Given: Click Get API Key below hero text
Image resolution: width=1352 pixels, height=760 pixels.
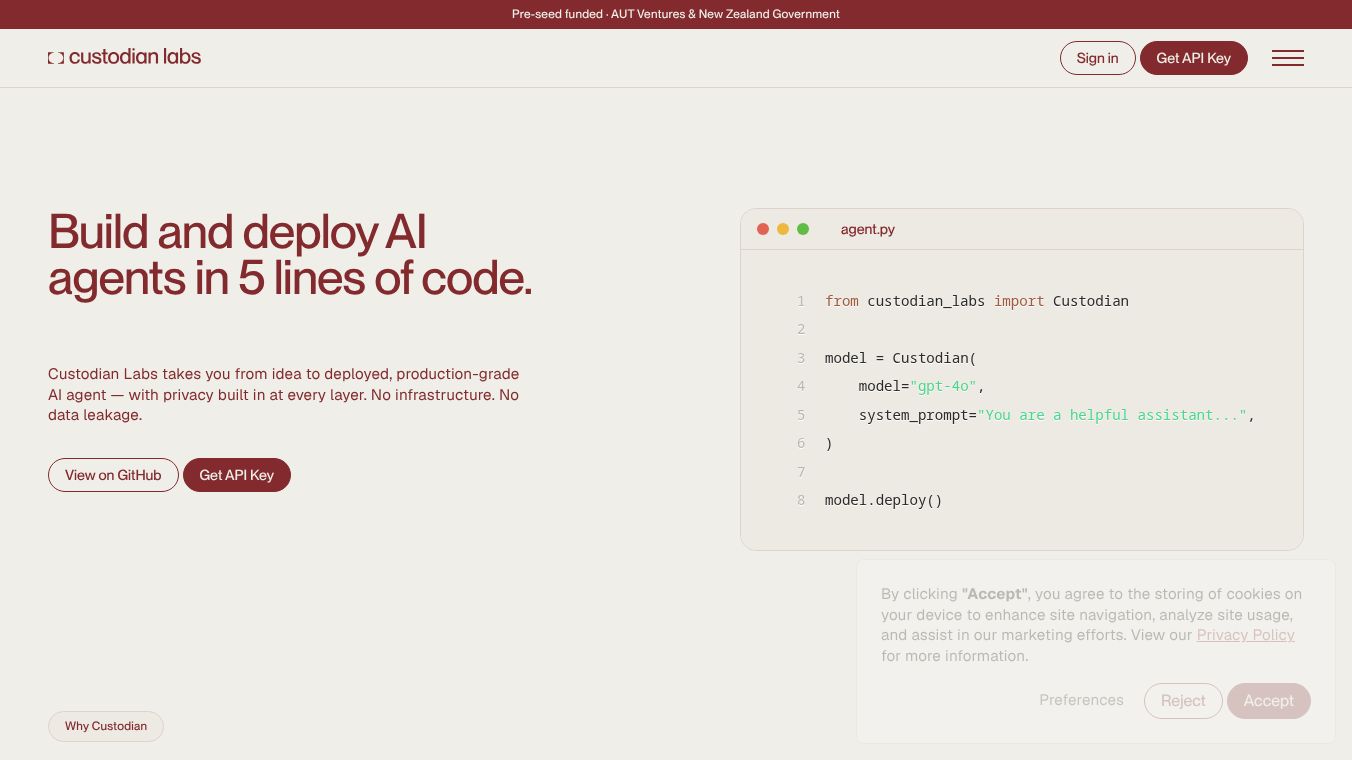Looking at the screenshot, I should tap(236, 475).
